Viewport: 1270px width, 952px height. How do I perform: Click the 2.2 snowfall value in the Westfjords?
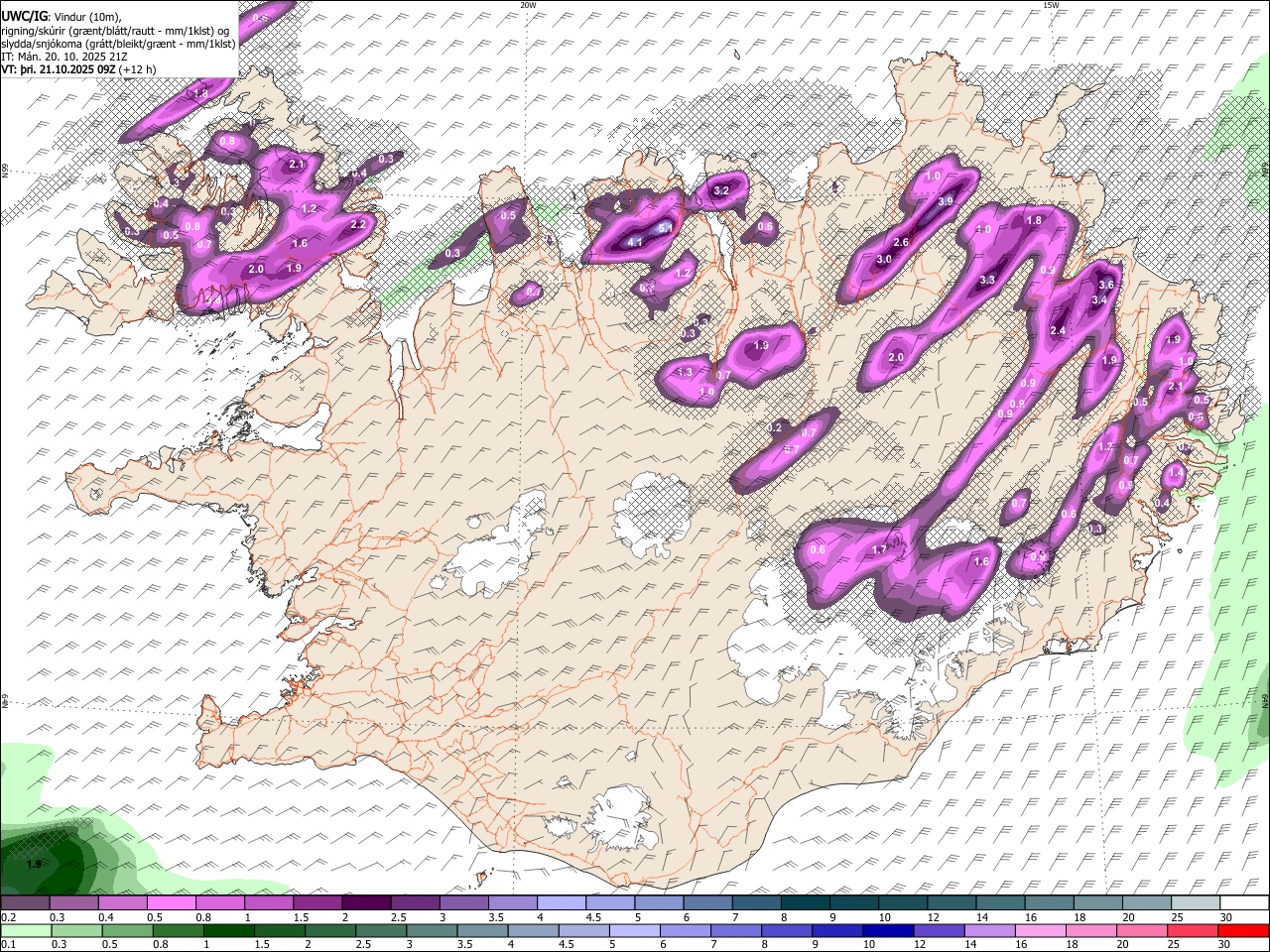click(x=359, y=225)
